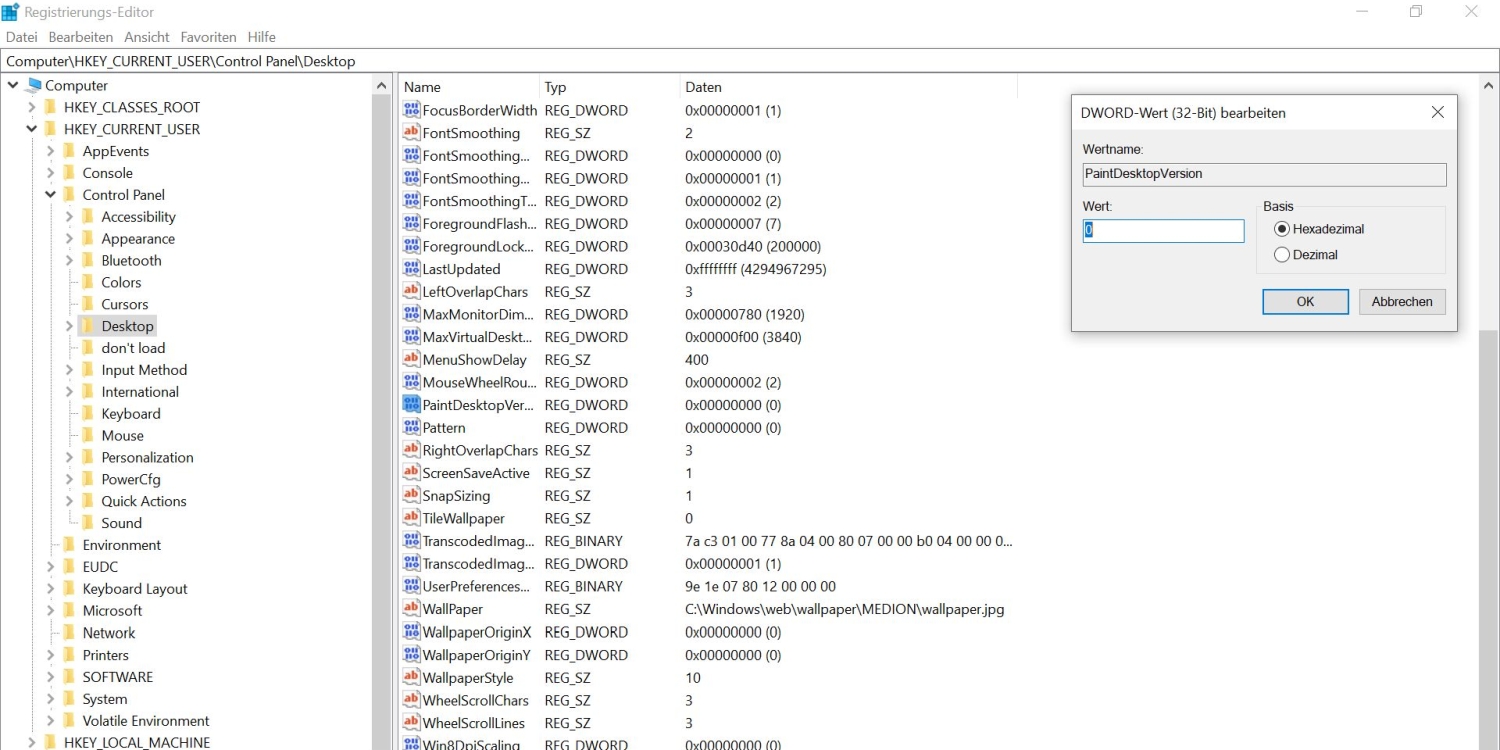Click the ab icon next to WallPaper
Image resolution: width=1500 pixels, height=750 pixels.
click(411, 609)
